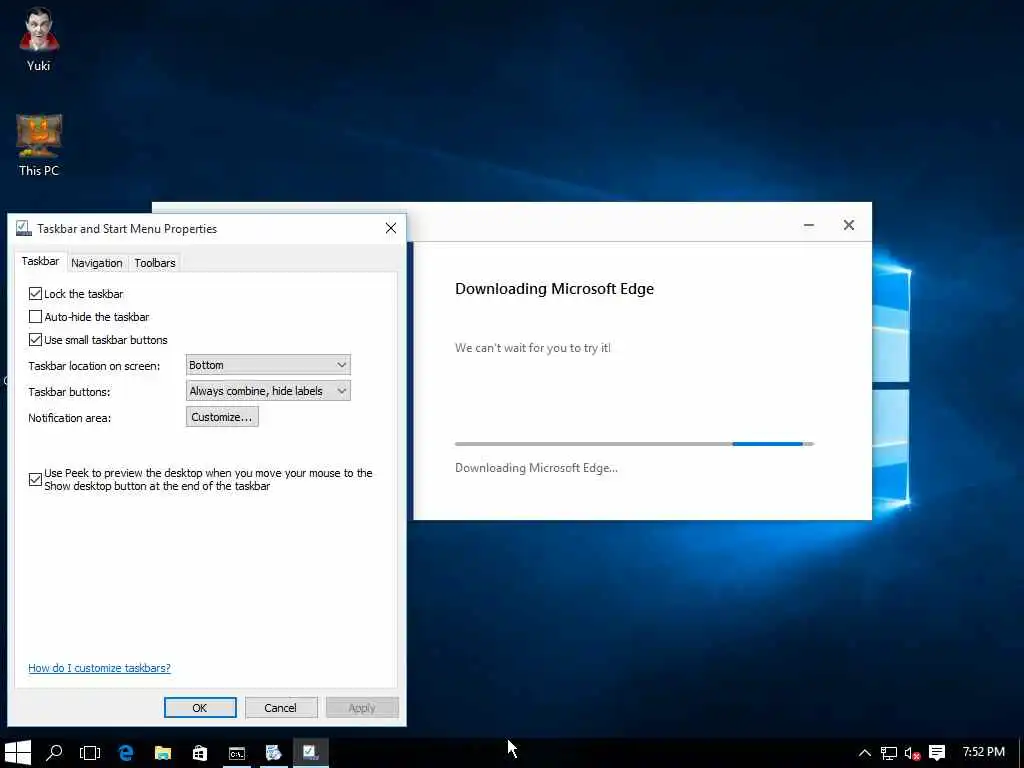Click the 'Downloading Microsoft Edge...' status text
The height and width of the screenshot is (768, 1024).
[x=536, y=468]
